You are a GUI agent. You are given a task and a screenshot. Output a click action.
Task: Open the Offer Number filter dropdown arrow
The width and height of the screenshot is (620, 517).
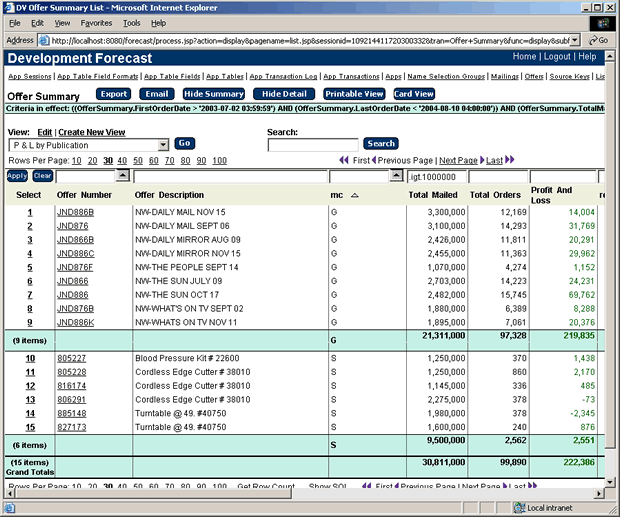pyautogui.click(x=123, y=175)
